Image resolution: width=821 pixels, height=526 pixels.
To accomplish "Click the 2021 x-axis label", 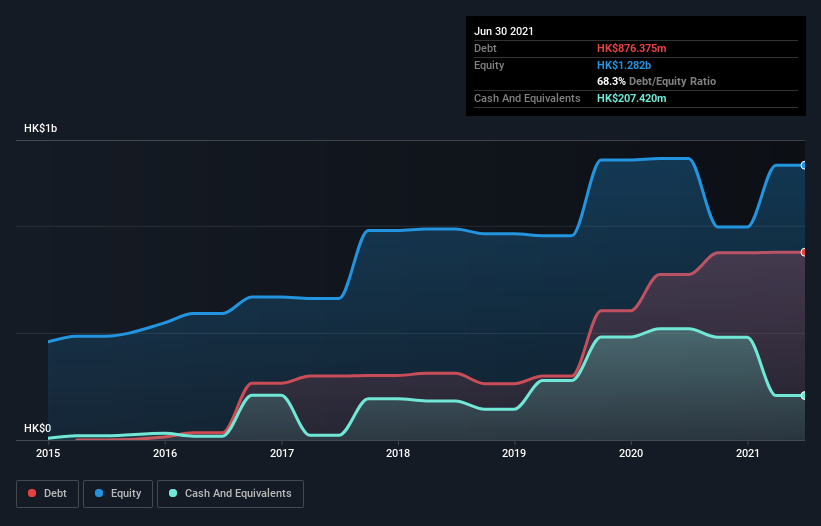I will (x=748, y=453).
